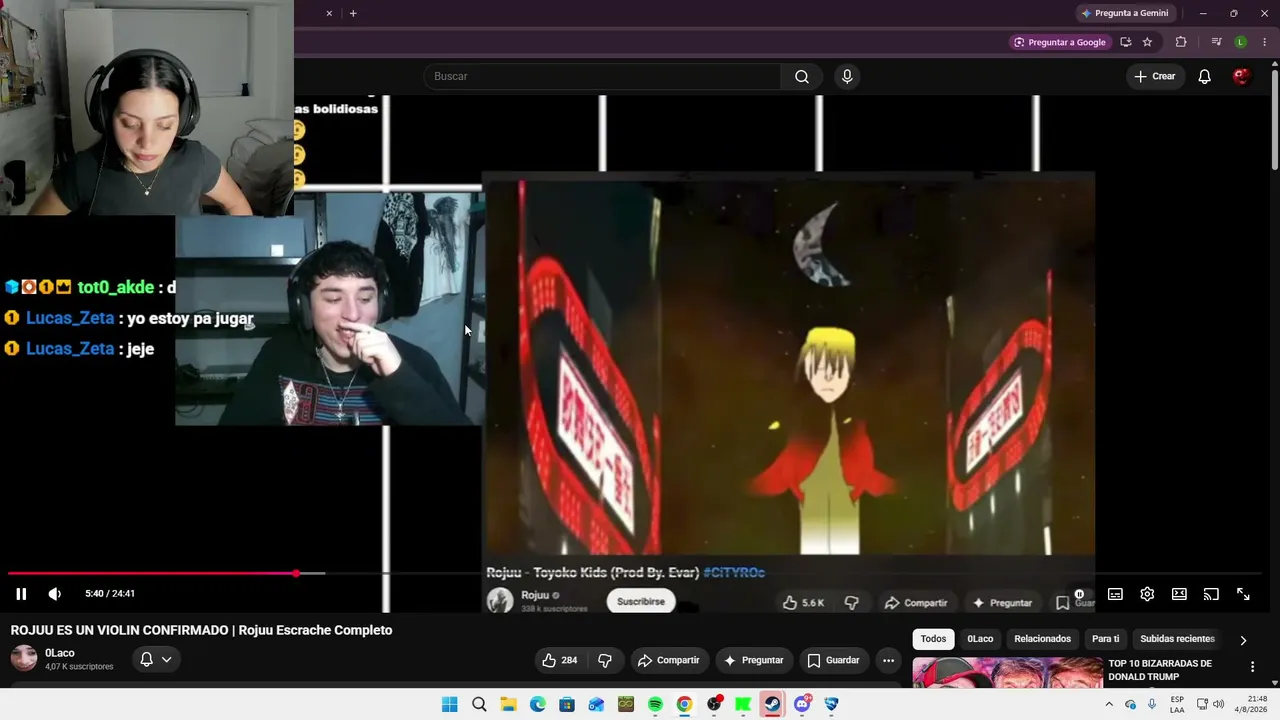Click the system tray microphone icon
The height and width of the screenshot is (720, 1280).
pyautogui.click(x=1152, y=704)
